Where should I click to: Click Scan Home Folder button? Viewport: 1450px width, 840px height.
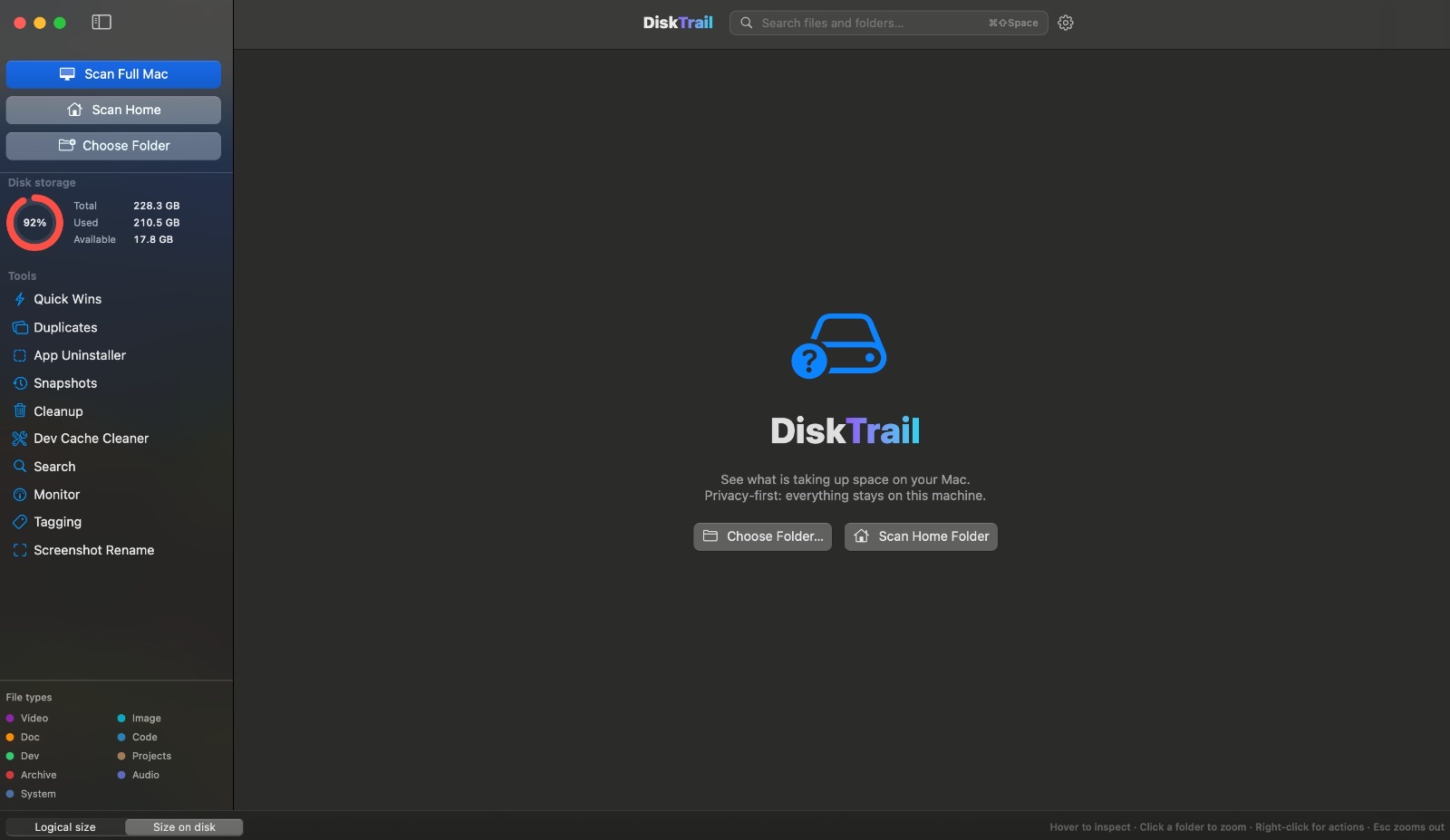click(x=921, y=536)
